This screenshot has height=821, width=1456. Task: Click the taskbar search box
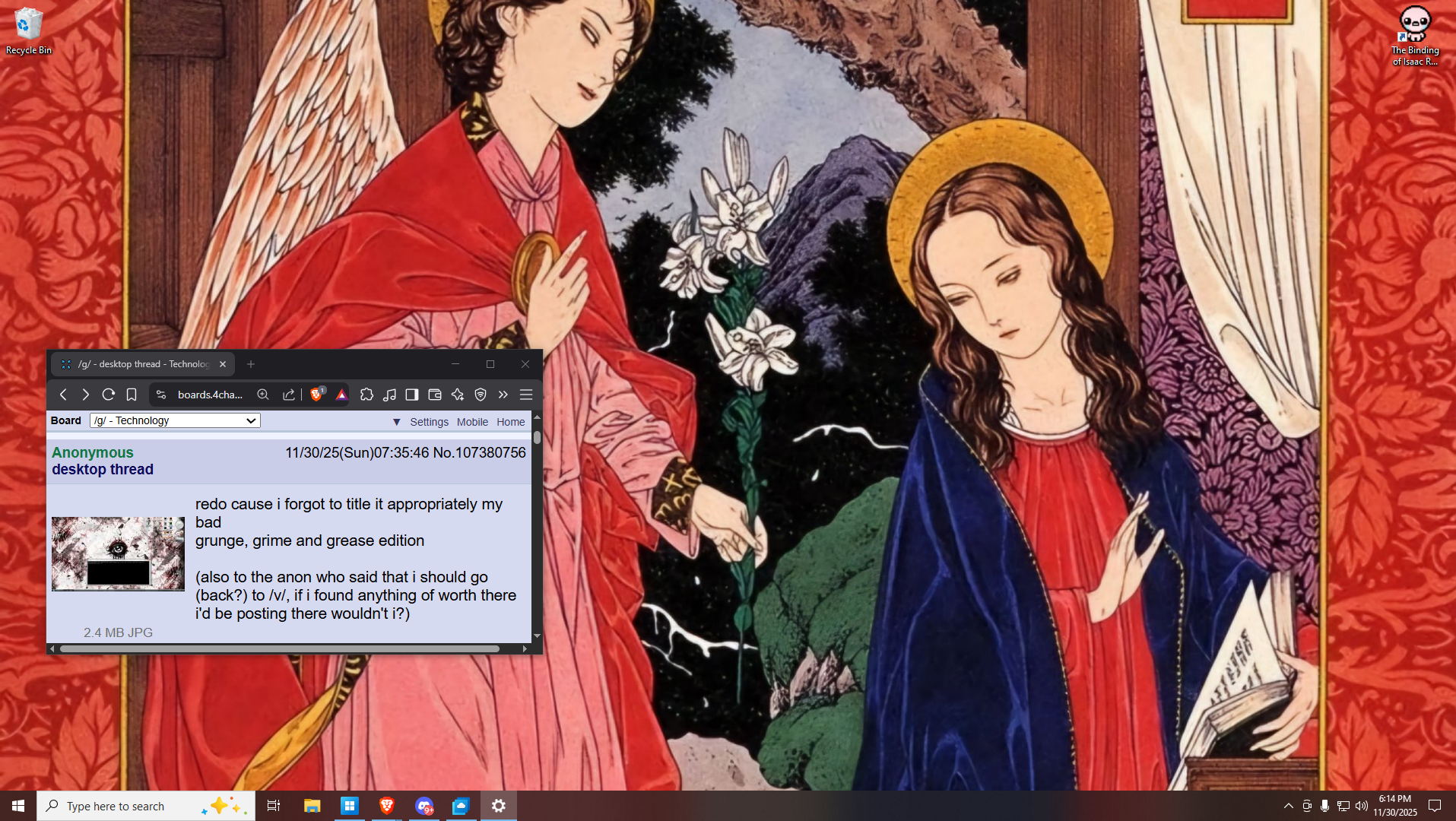click(146, 806)
